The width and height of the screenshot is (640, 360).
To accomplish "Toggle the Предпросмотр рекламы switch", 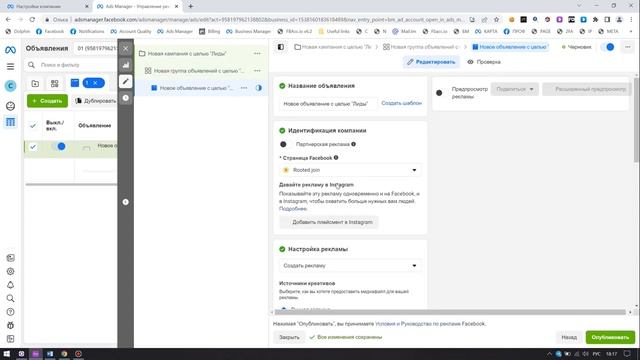I will point(440,93).
